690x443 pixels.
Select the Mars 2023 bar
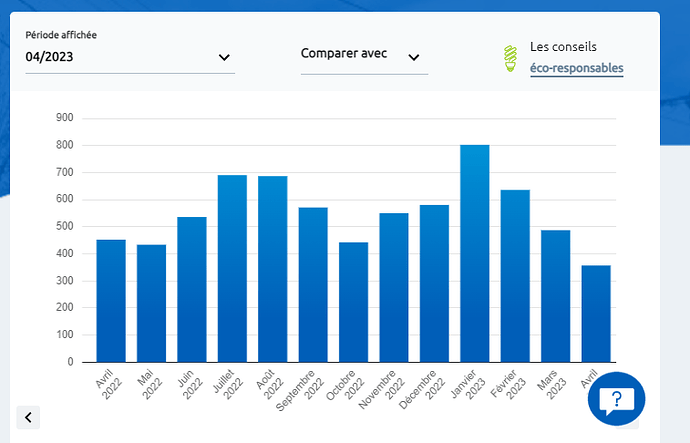click(x=555, y=296)
